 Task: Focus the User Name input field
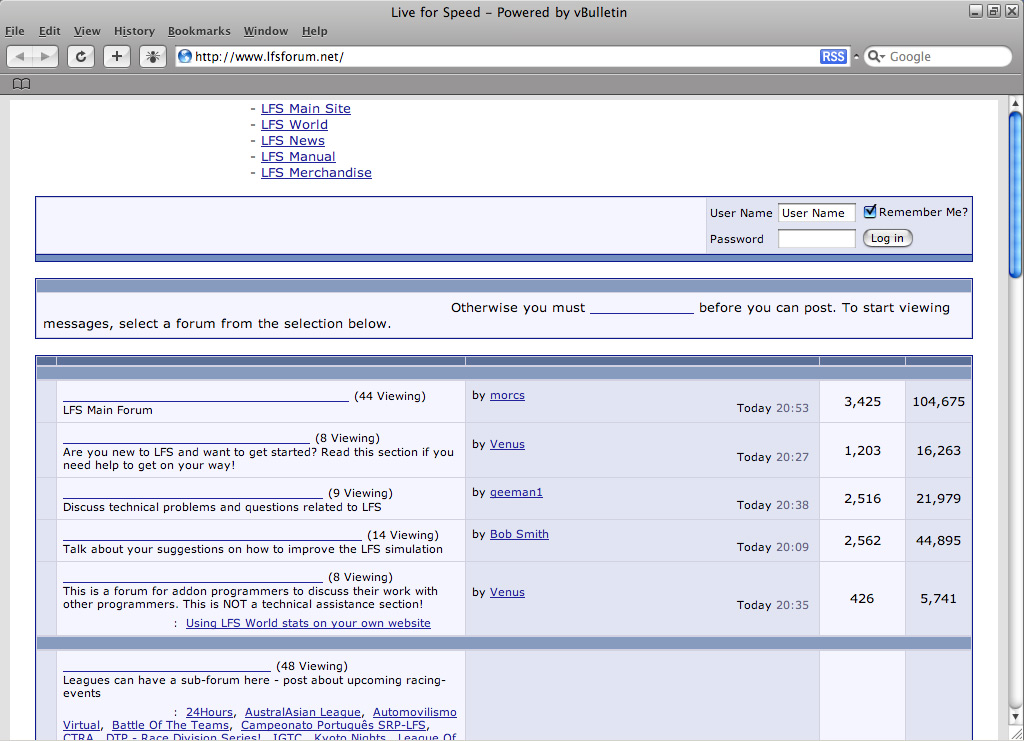point(816,213)
